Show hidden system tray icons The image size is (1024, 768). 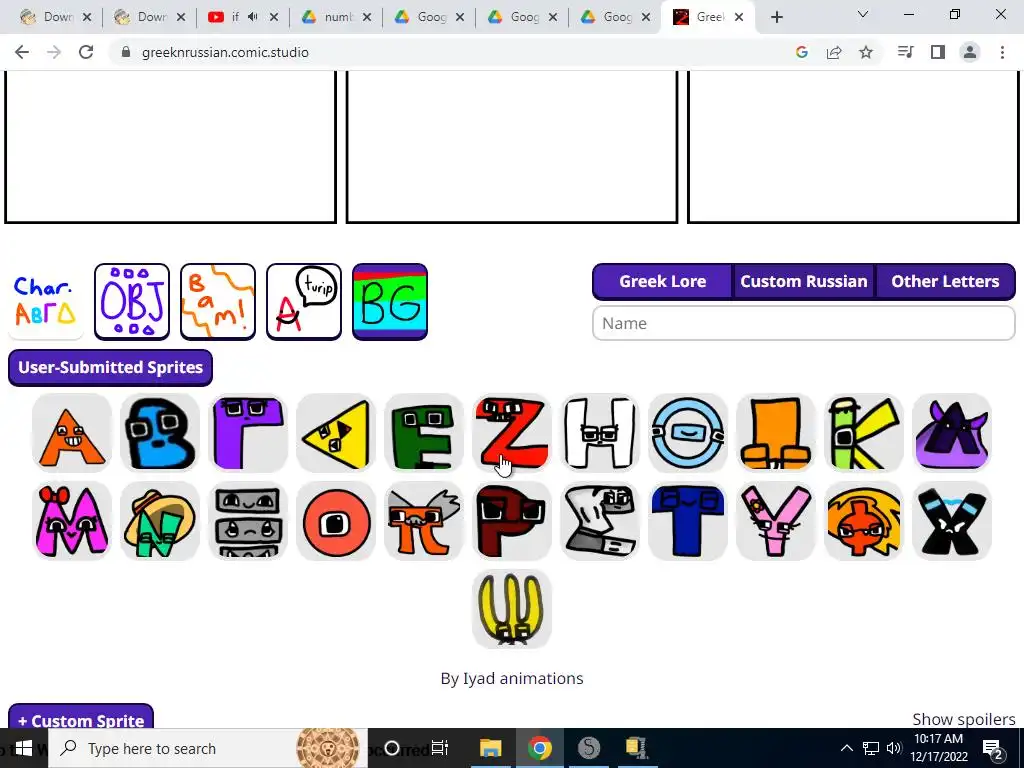pyautogui.click(x=846, y=748)
